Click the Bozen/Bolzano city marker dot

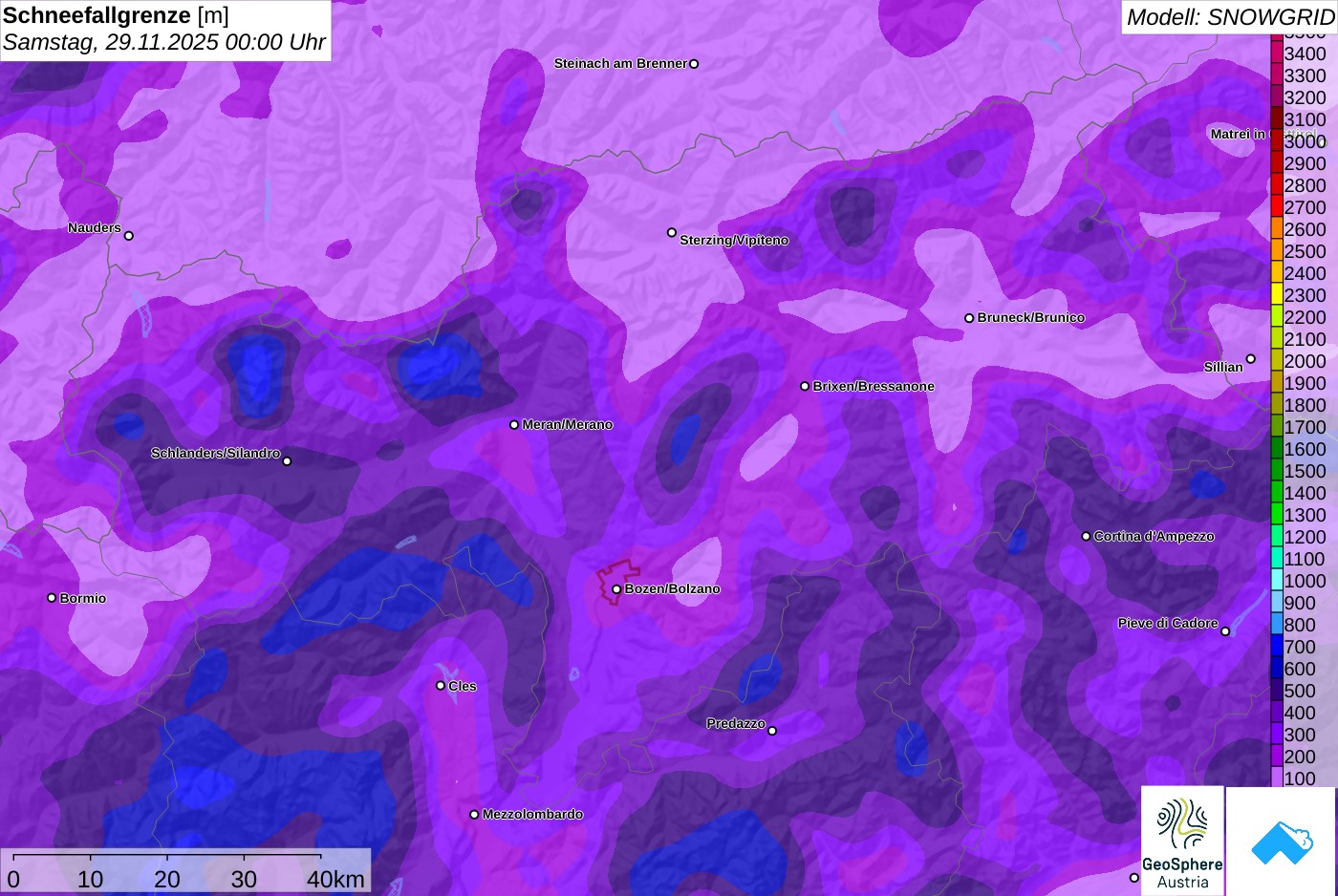(616, 589)
